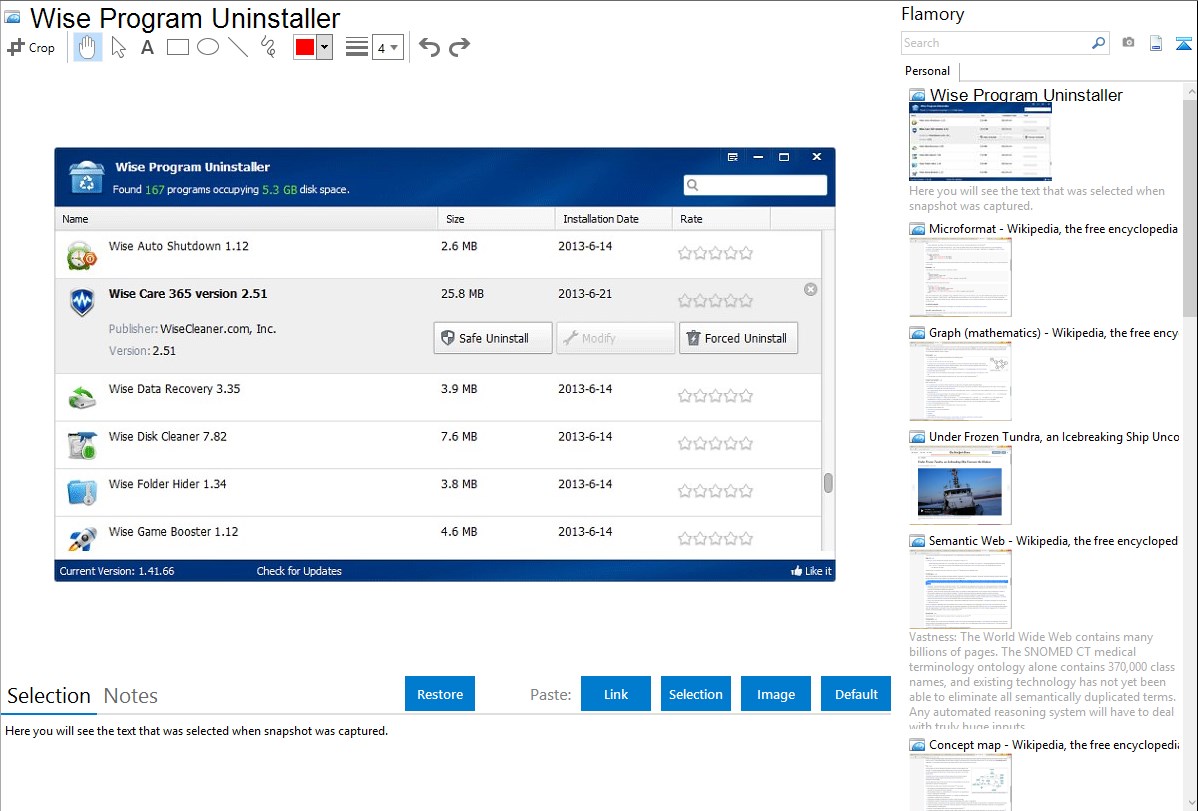The image size is (1198, 811).
Task: Click the magnifier search icon in Flamory
Action: pyautogui.click(x=1098, y=43)
